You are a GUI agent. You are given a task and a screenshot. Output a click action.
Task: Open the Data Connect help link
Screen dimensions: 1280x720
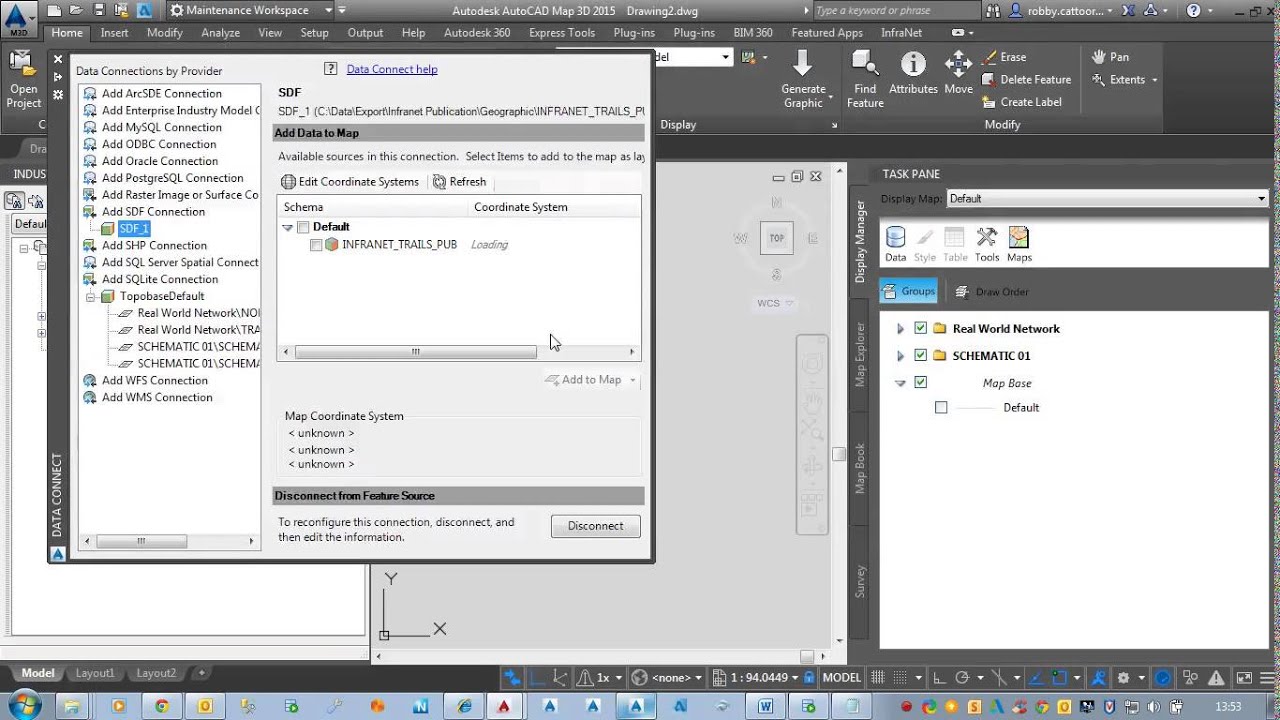[392, 69]
